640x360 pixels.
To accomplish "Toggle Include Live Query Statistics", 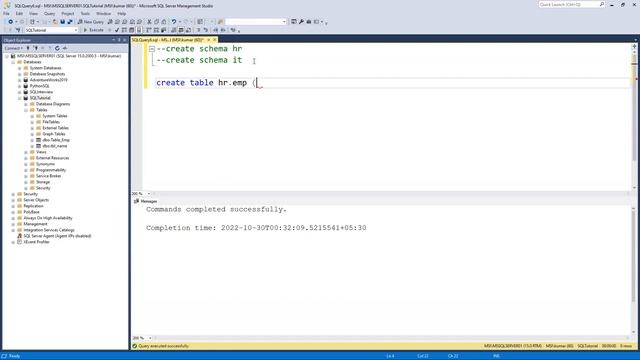I will coord(156,30).
